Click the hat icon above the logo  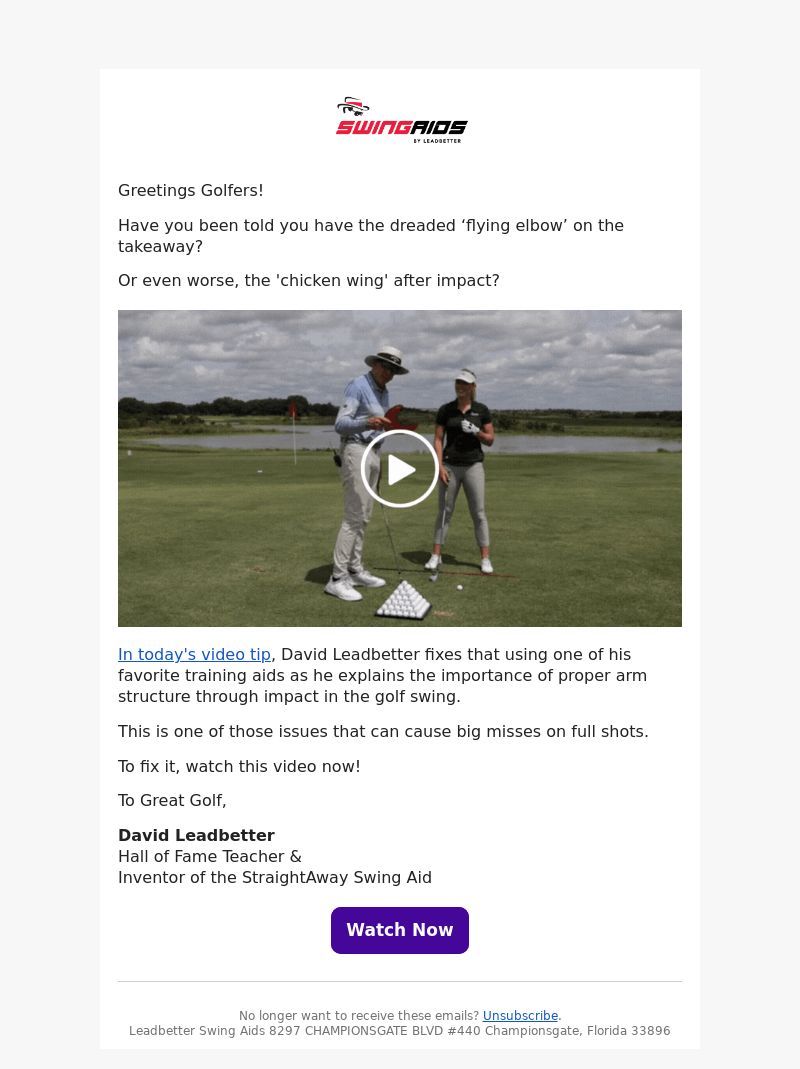353,106
